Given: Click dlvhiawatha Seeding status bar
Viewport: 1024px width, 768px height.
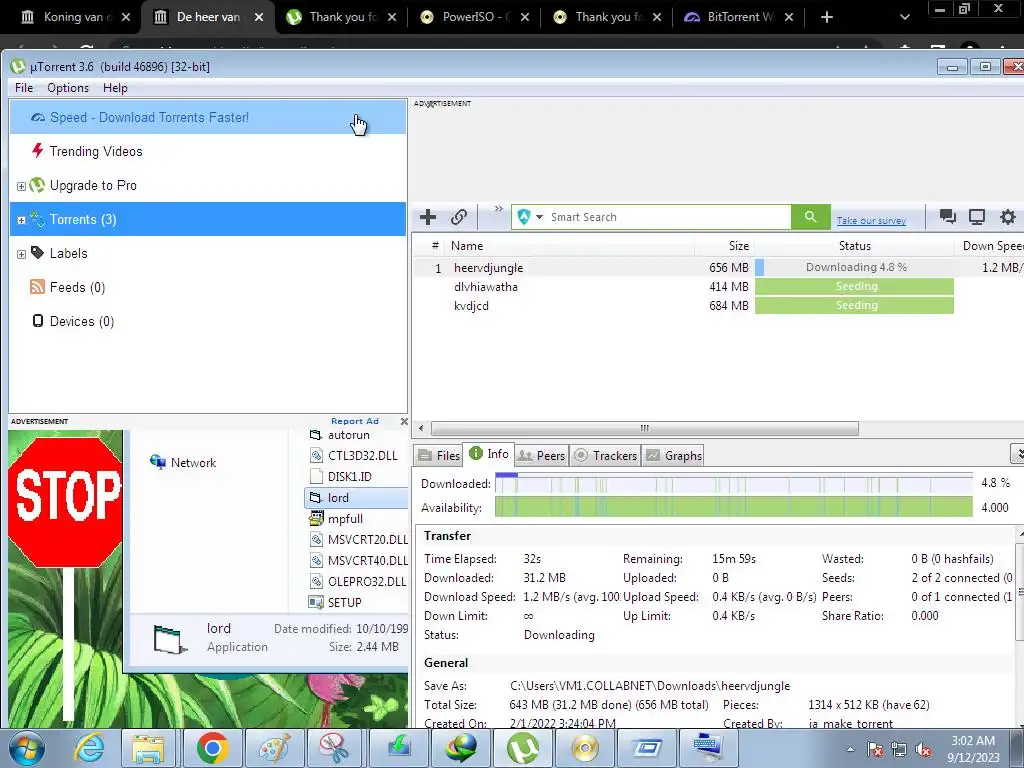Looking at the screenshot, I should tap(854, 286).
